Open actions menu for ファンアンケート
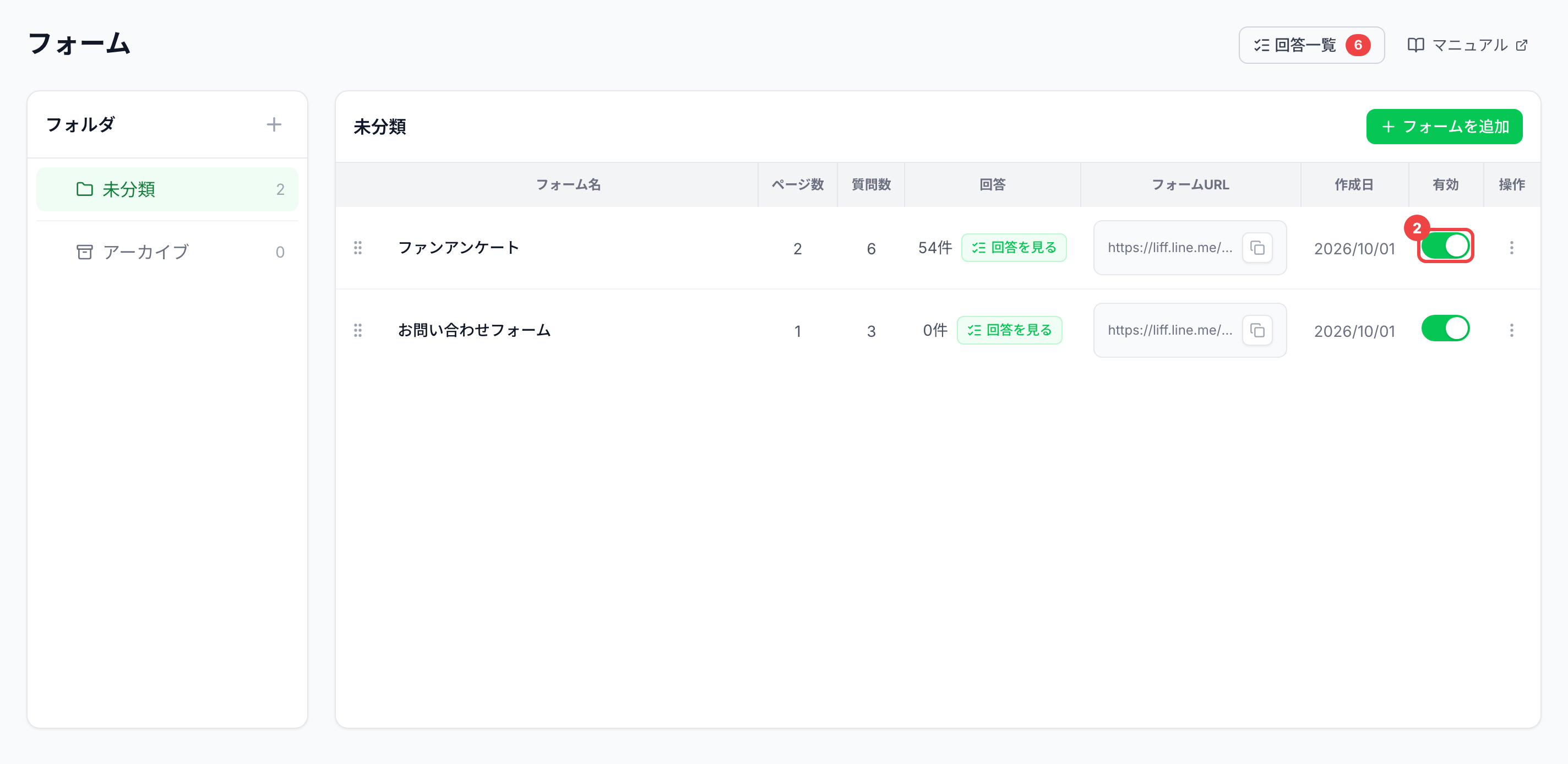The height and width of the screenshot is (764, 1568). (x=1511, y=248)
